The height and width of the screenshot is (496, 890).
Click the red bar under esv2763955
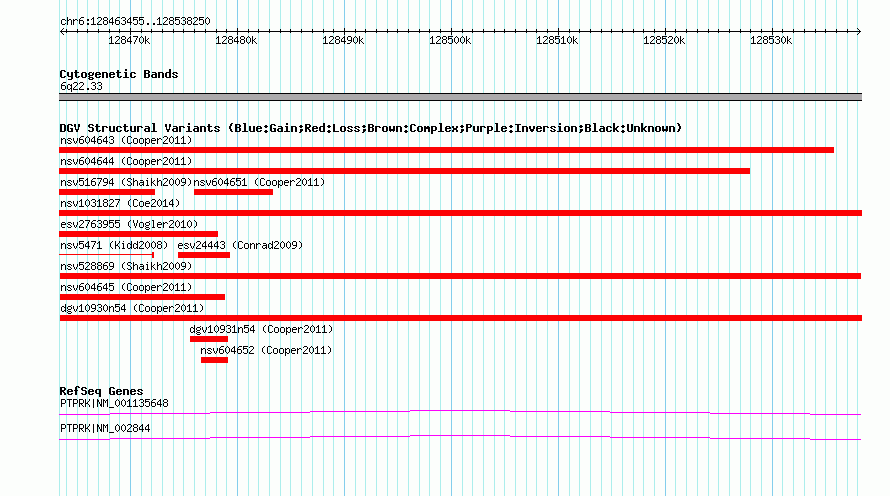(x=138, y=234)
